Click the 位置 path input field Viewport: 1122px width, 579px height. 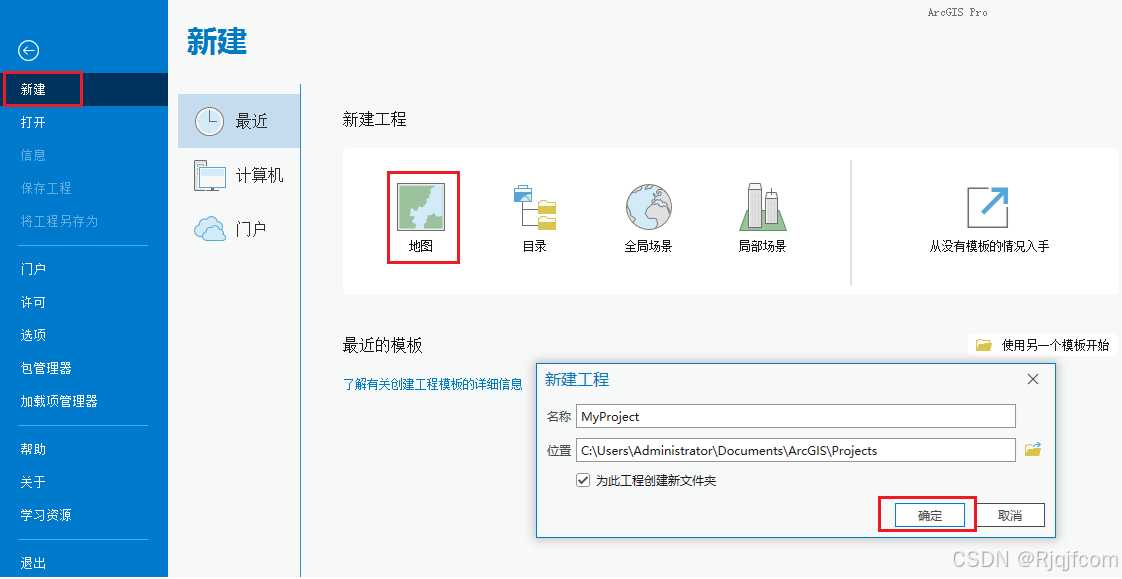[x=796, y=450]
